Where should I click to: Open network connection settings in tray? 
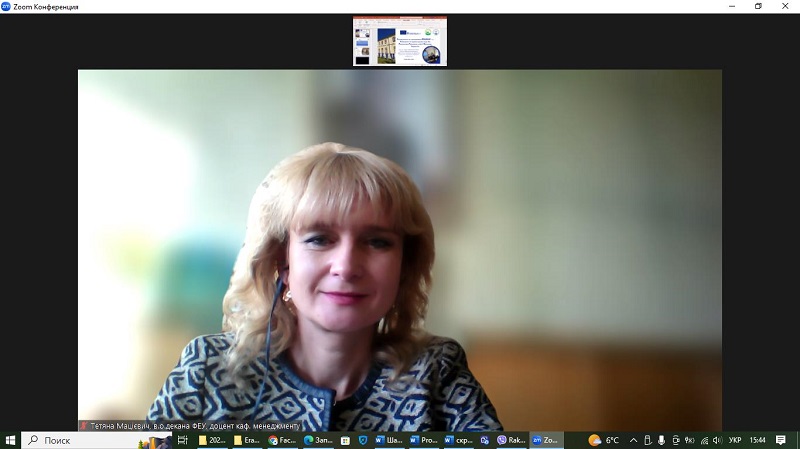[x=703, y=440]
